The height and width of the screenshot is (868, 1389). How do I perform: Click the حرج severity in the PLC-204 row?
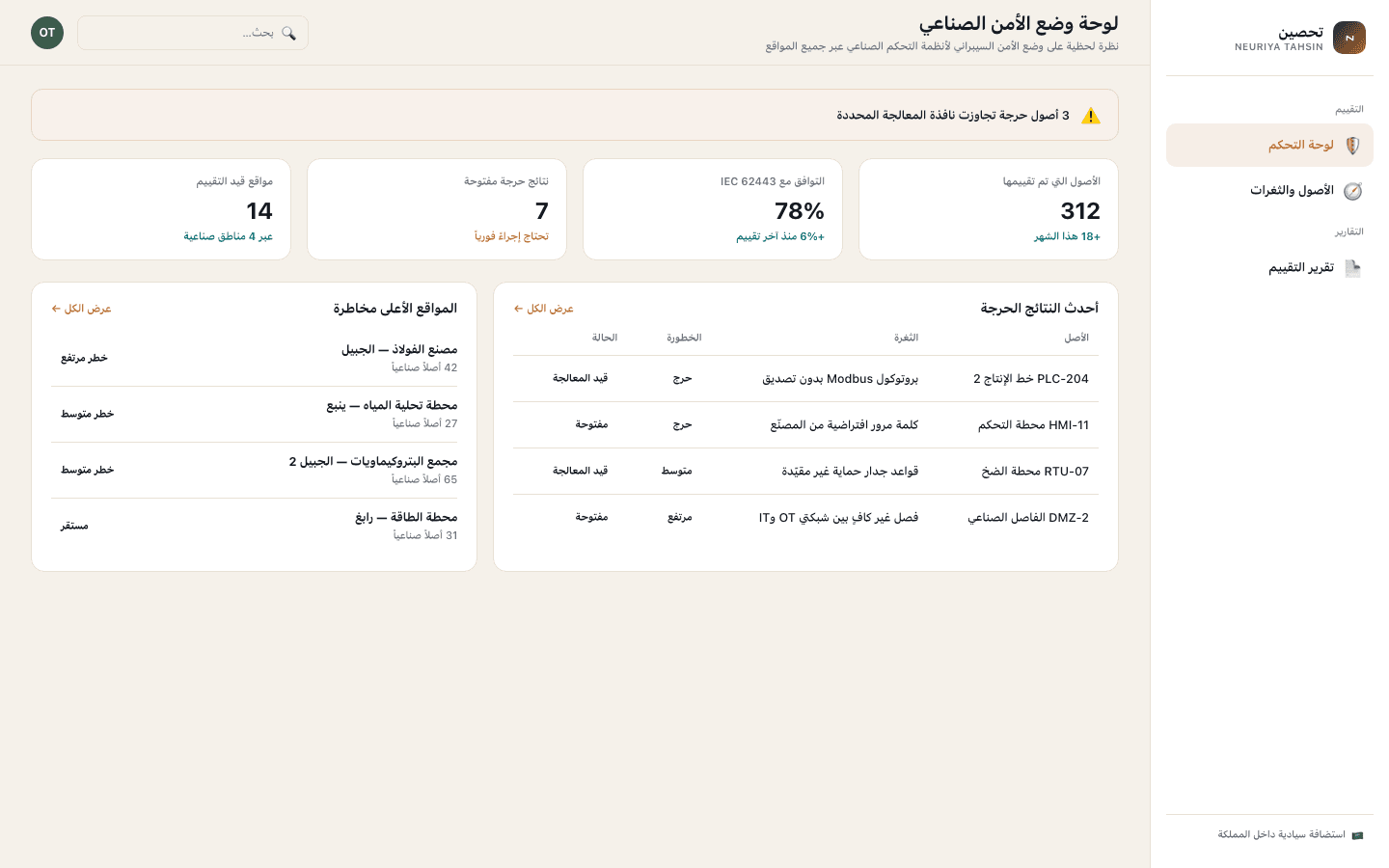click(x=682, y=379)
